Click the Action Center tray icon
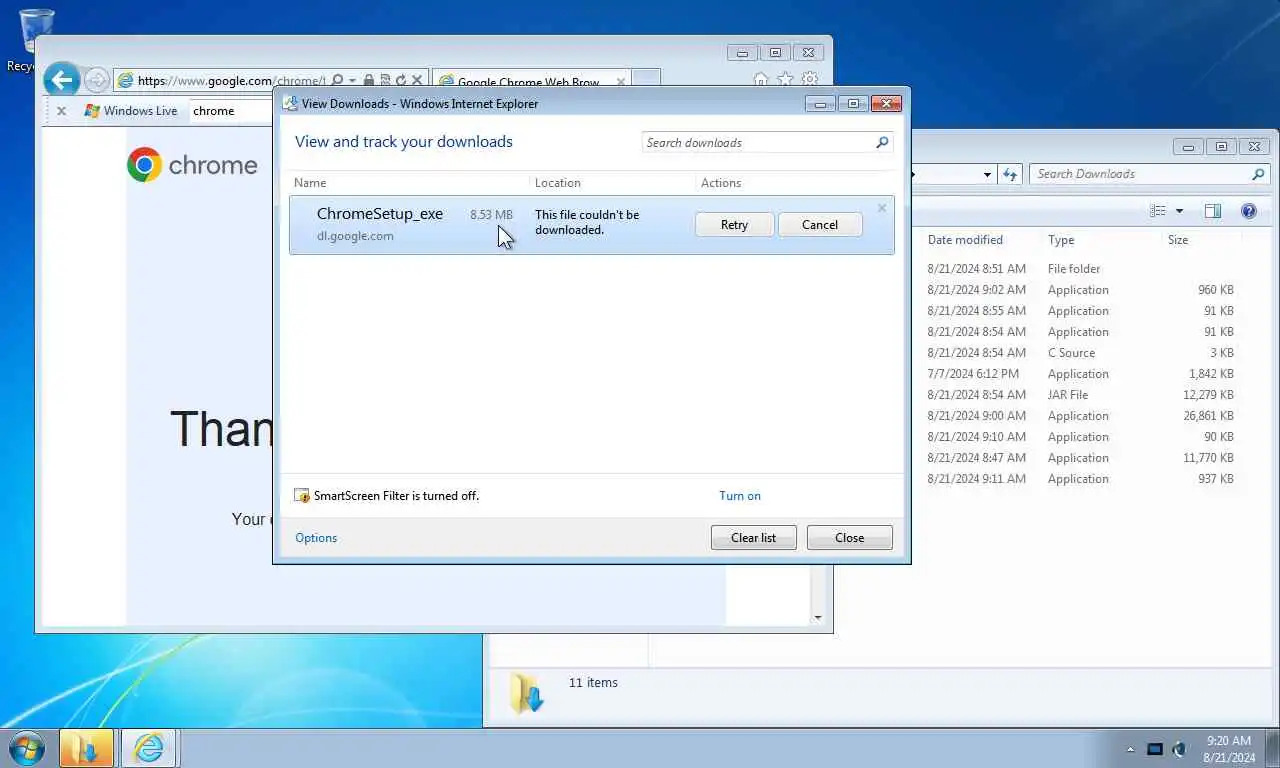 1155,749
